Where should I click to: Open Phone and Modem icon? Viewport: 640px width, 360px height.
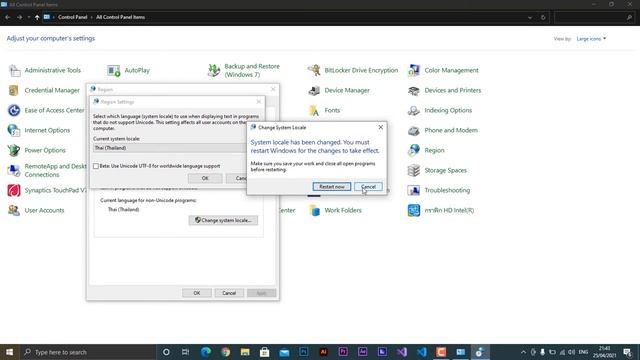click(413, 130)
